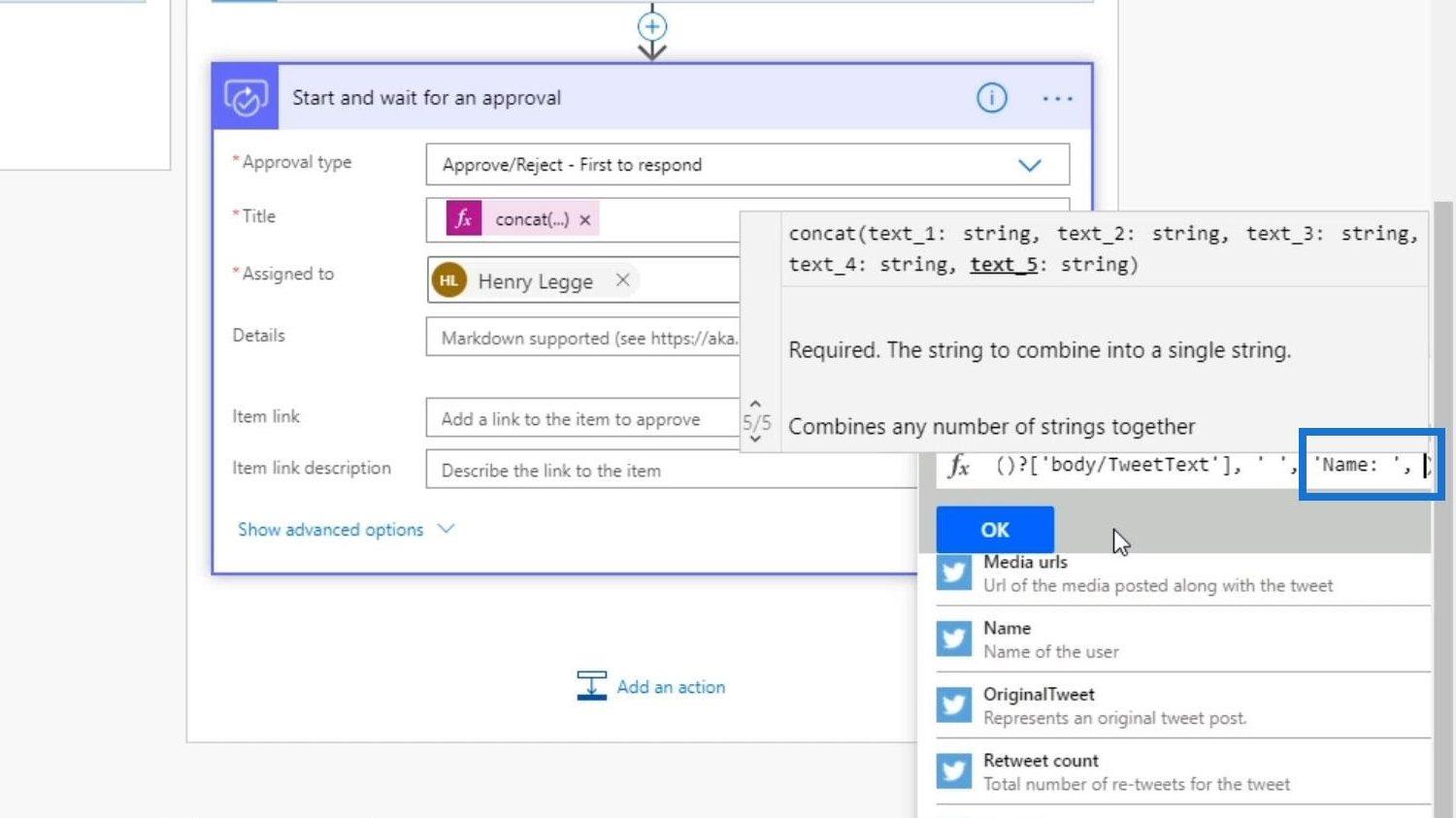Go to previous parameter hint with up arrow
Viewport: 1456px width, 818px height.
point(755,403)
